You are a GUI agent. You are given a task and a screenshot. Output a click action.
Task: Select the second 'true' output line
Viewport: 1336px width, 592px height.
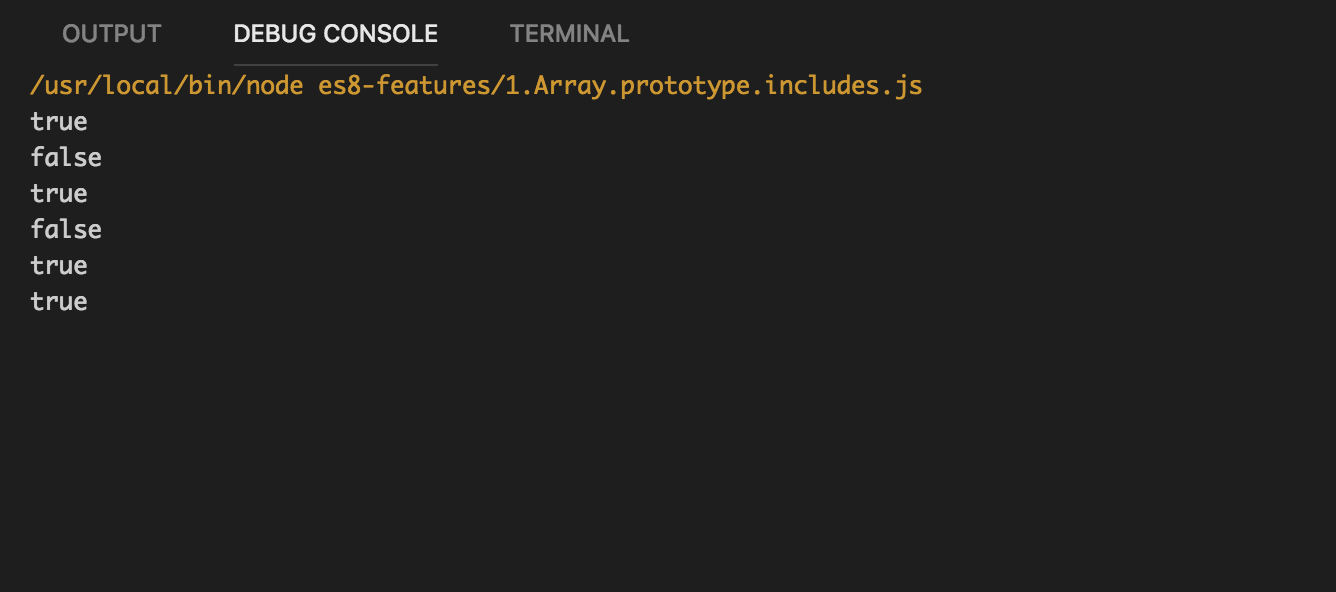point(58,193)
